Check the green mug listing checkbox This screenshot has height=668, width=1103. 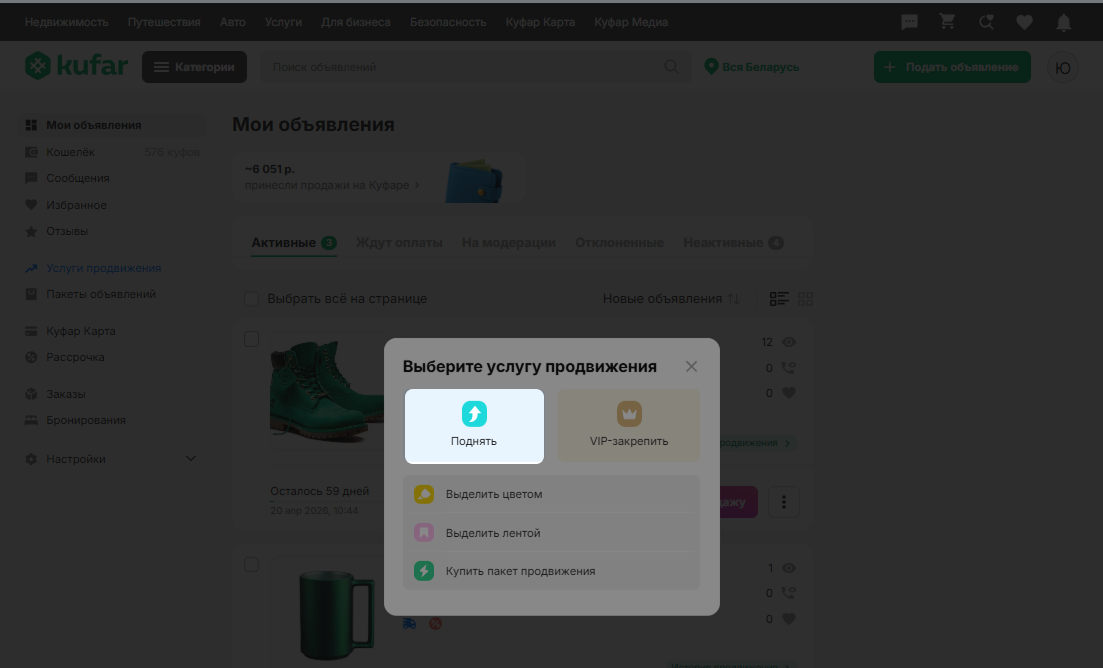point(251,565)
